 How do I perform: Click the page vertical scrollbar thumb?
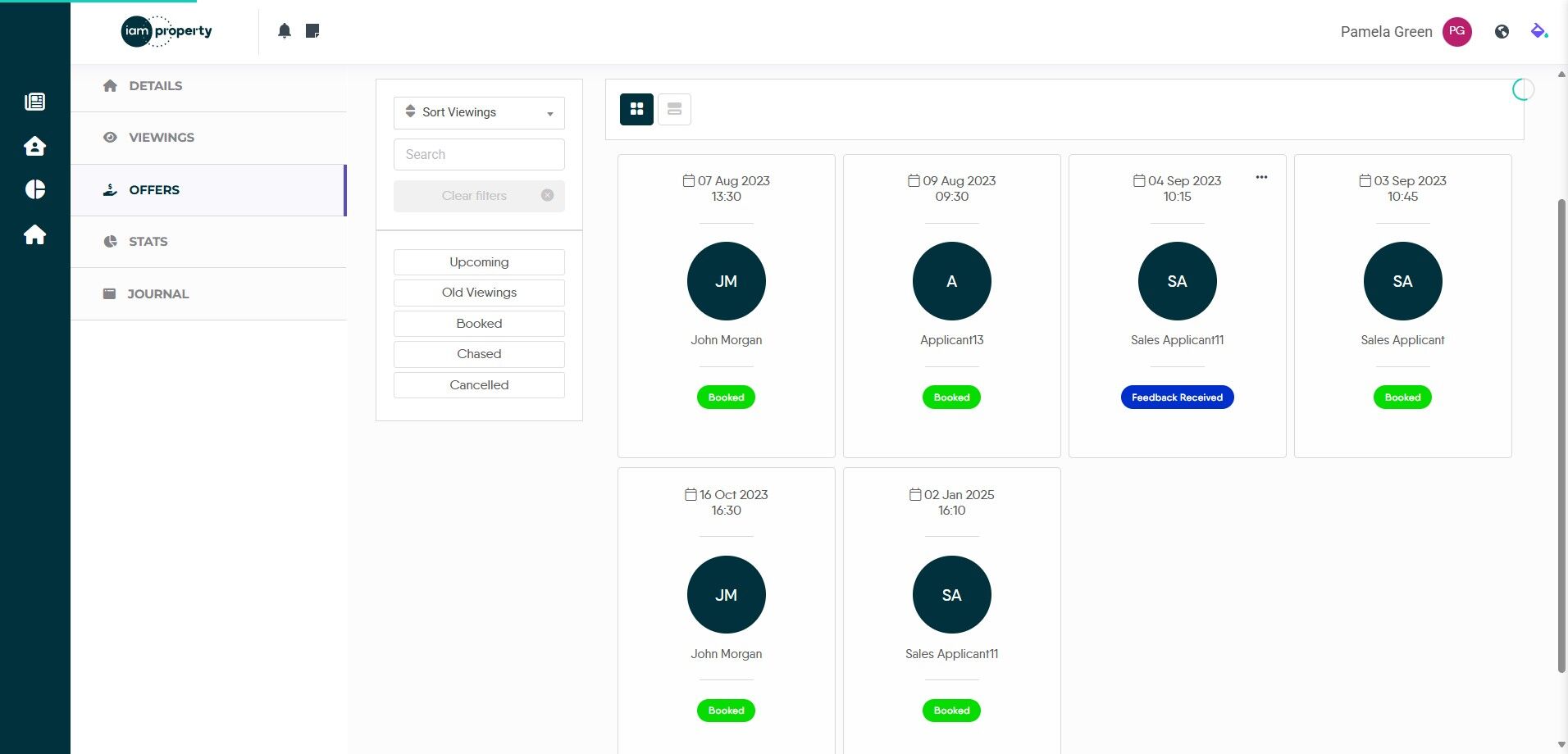pyautogui.click(x=1562, y=436)
